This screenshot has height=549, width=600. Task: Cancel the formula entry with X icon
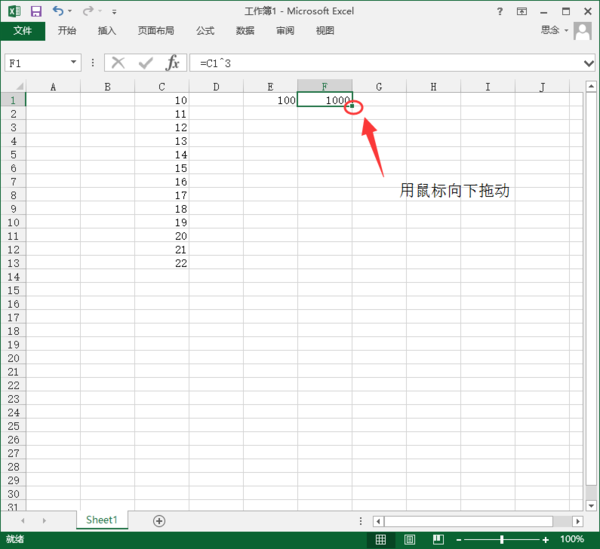pos(118,62)
